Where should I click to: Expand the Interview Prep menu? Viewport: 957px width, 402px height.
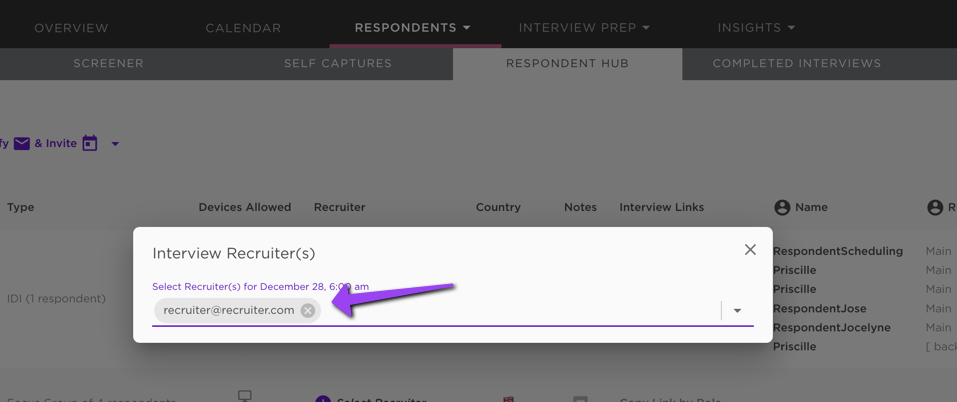click(x=584, y=28)
